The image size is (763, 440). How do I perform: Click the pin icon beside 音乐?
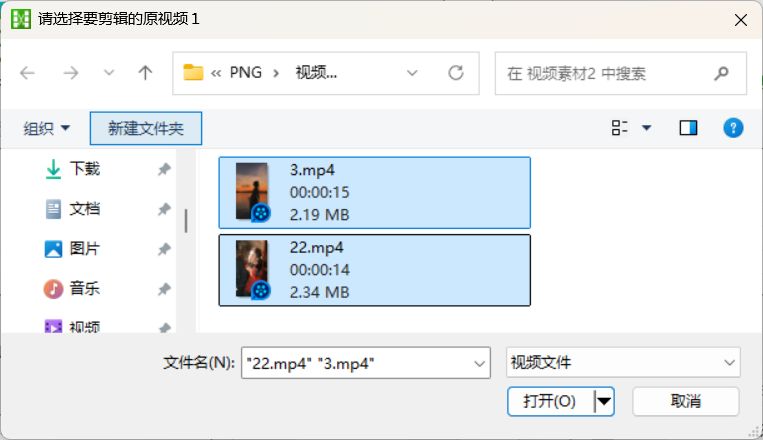164,289
